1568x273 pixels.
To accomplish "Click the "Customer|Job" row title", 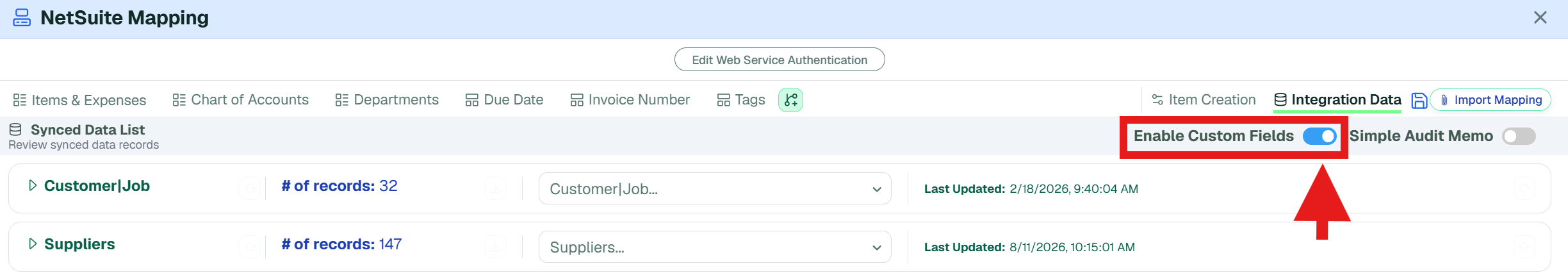I will click(x=97, y=186).
